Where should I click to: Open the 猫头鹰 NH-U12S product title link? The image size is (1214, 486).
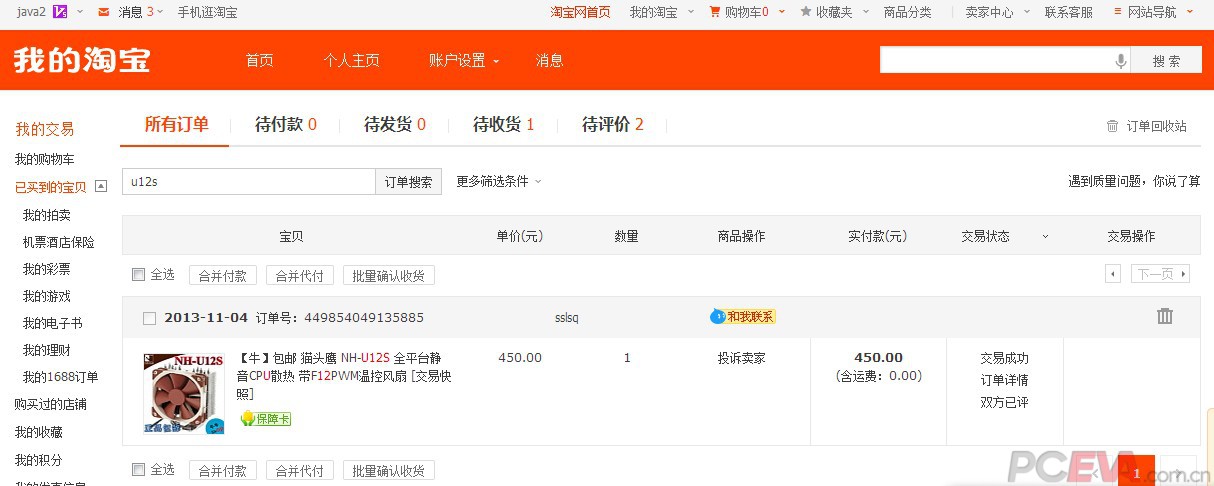click(x=344, y=375)
